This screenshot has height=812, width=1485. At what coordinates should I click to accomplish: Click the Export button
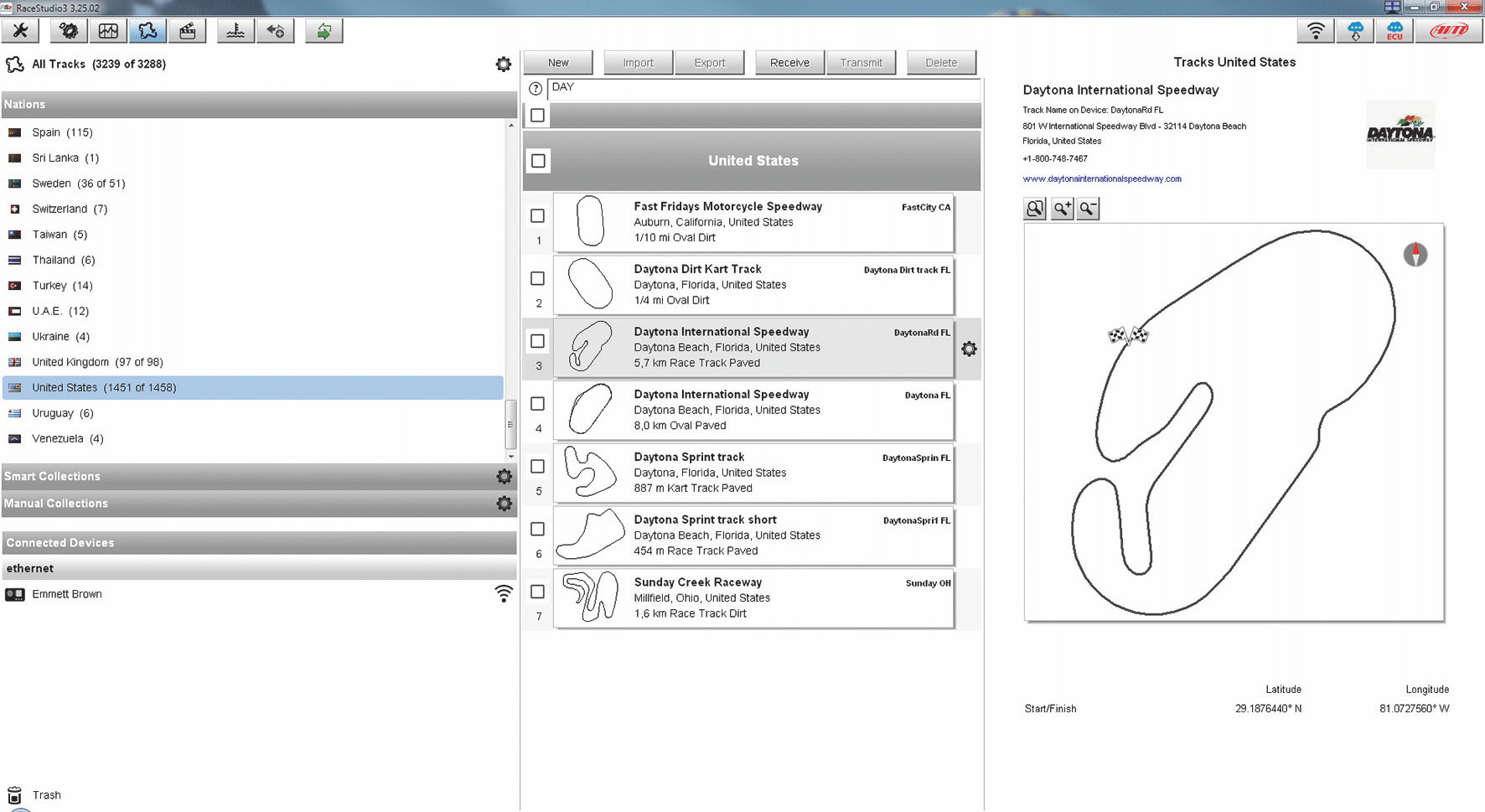pyautogui.click(x=710, y=63)
